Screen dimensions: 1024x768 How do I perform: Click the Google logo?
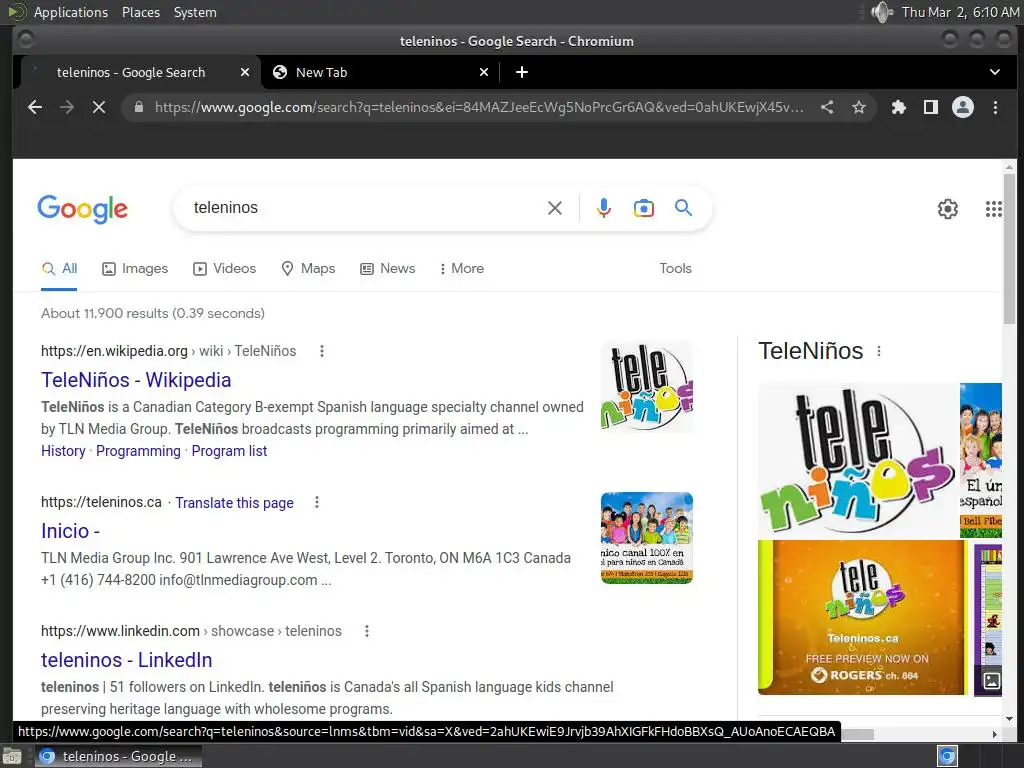pyautogui.click(x=83, y=209)
